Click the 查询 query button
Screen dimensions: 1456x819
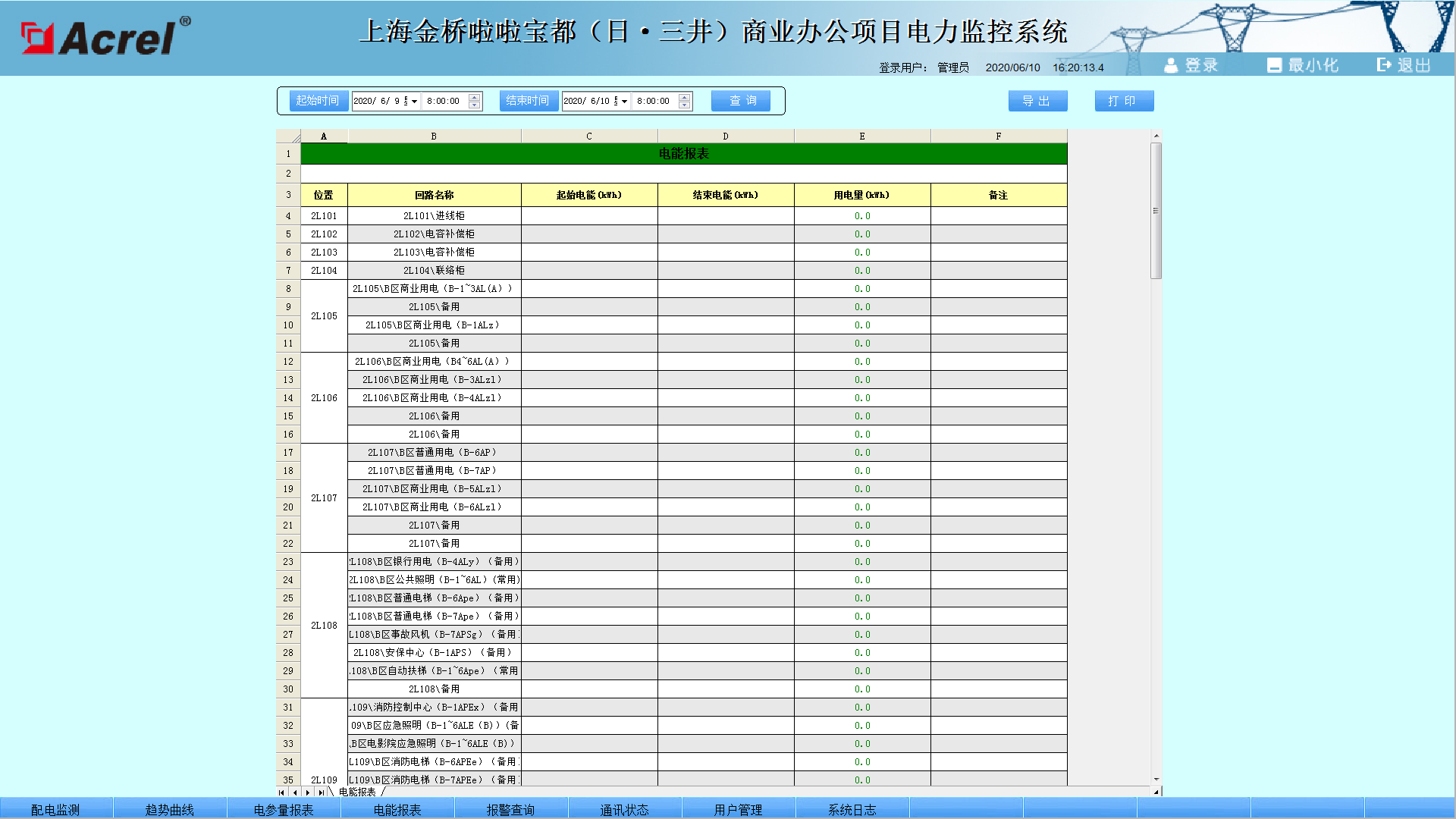741,101
